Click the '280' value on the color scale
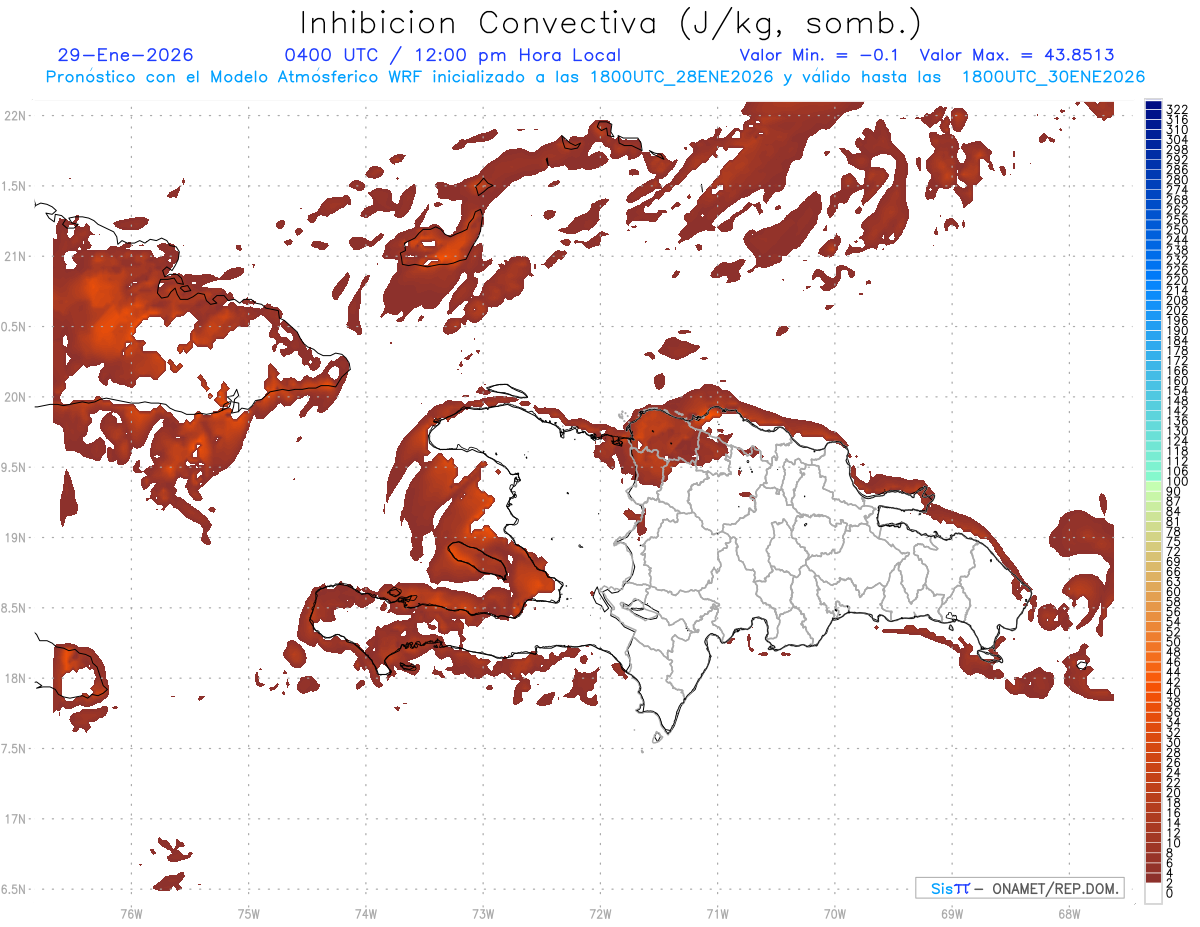The image size is (1200, 927). click(x=1177, y=180)
